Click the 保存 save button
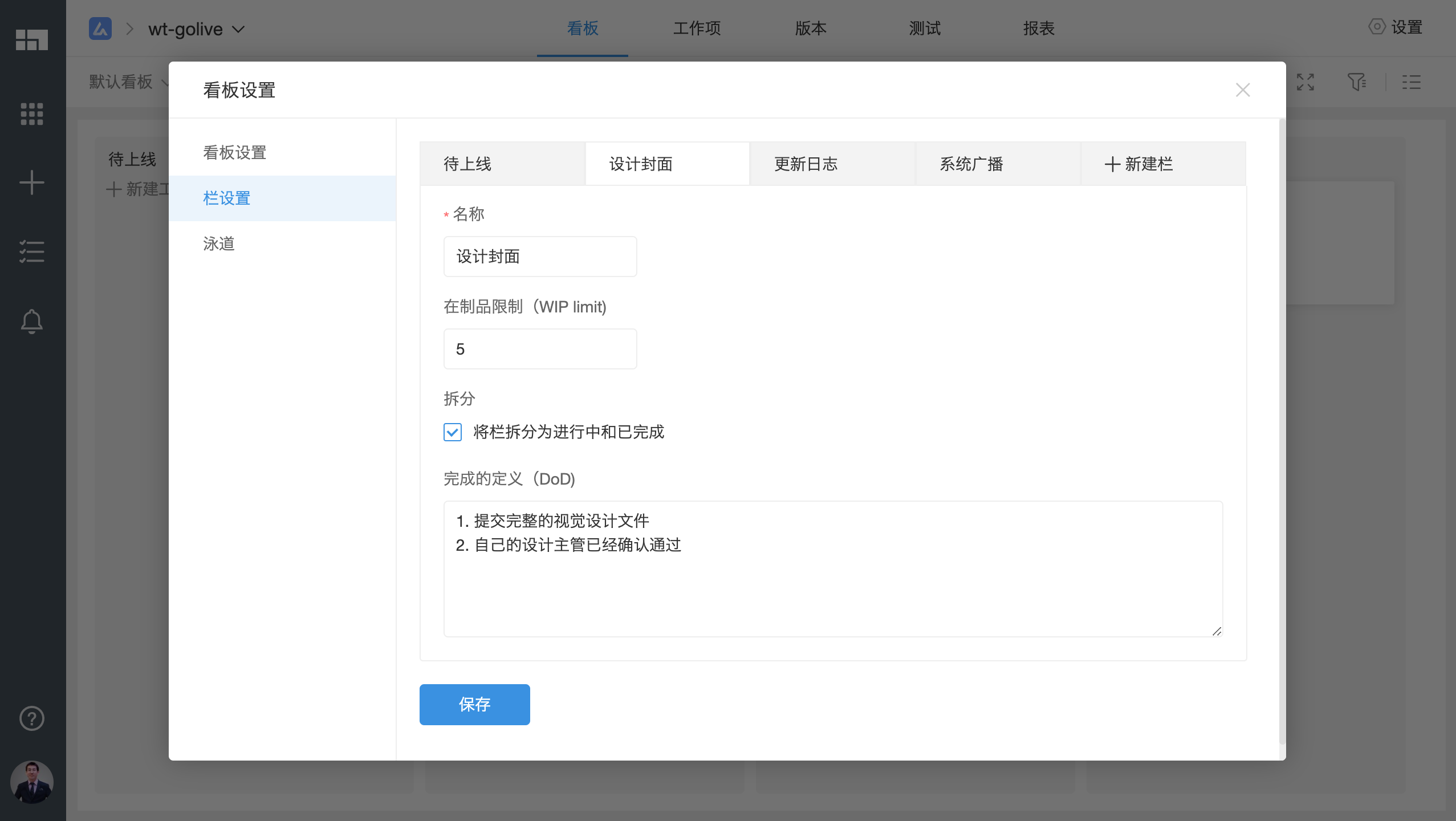Viewport: 1456px width, 821px height. 474,705
